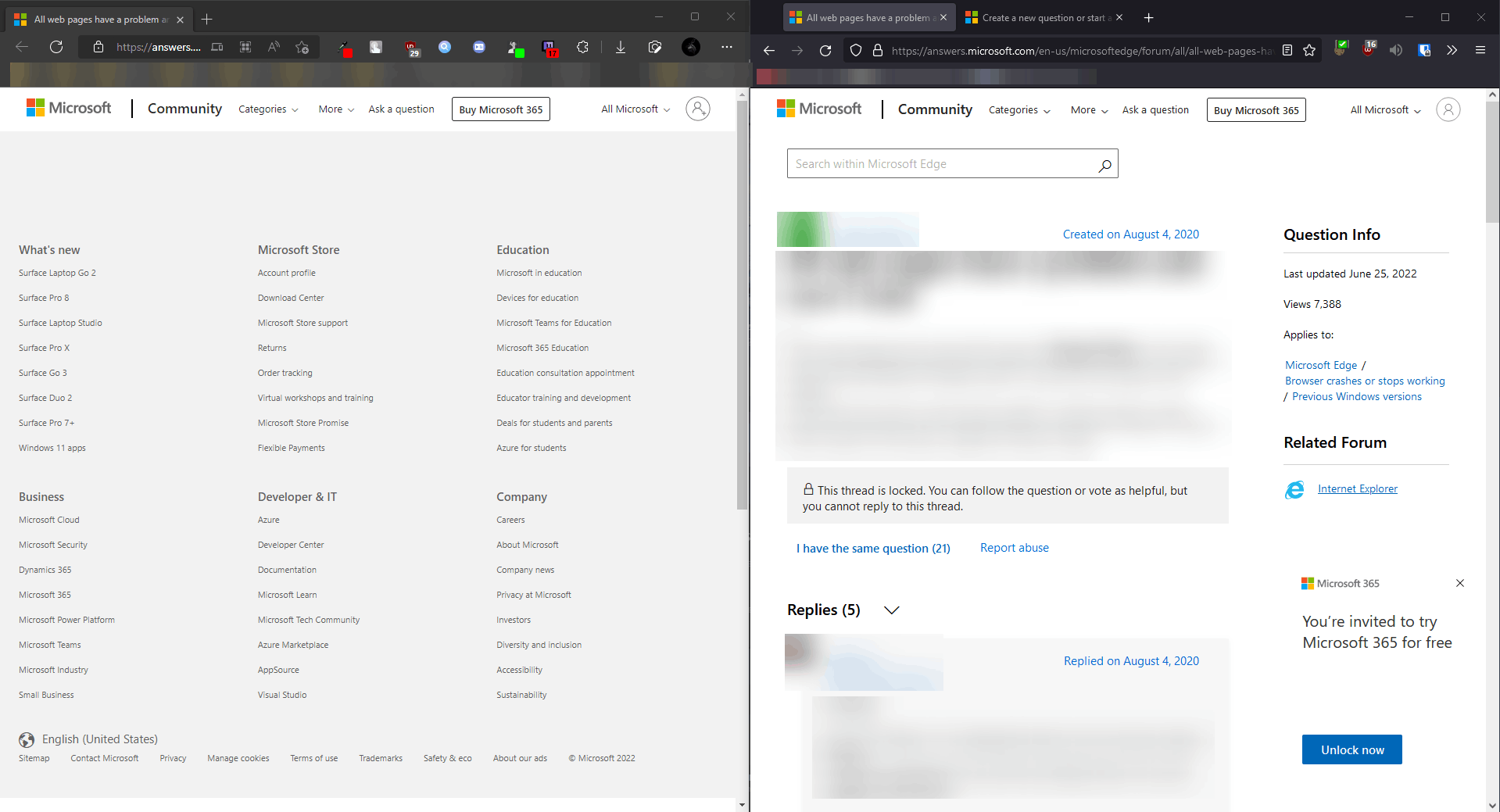Open a new tab in Firefox
The image size is (1500, 812).
[1148, 17]
